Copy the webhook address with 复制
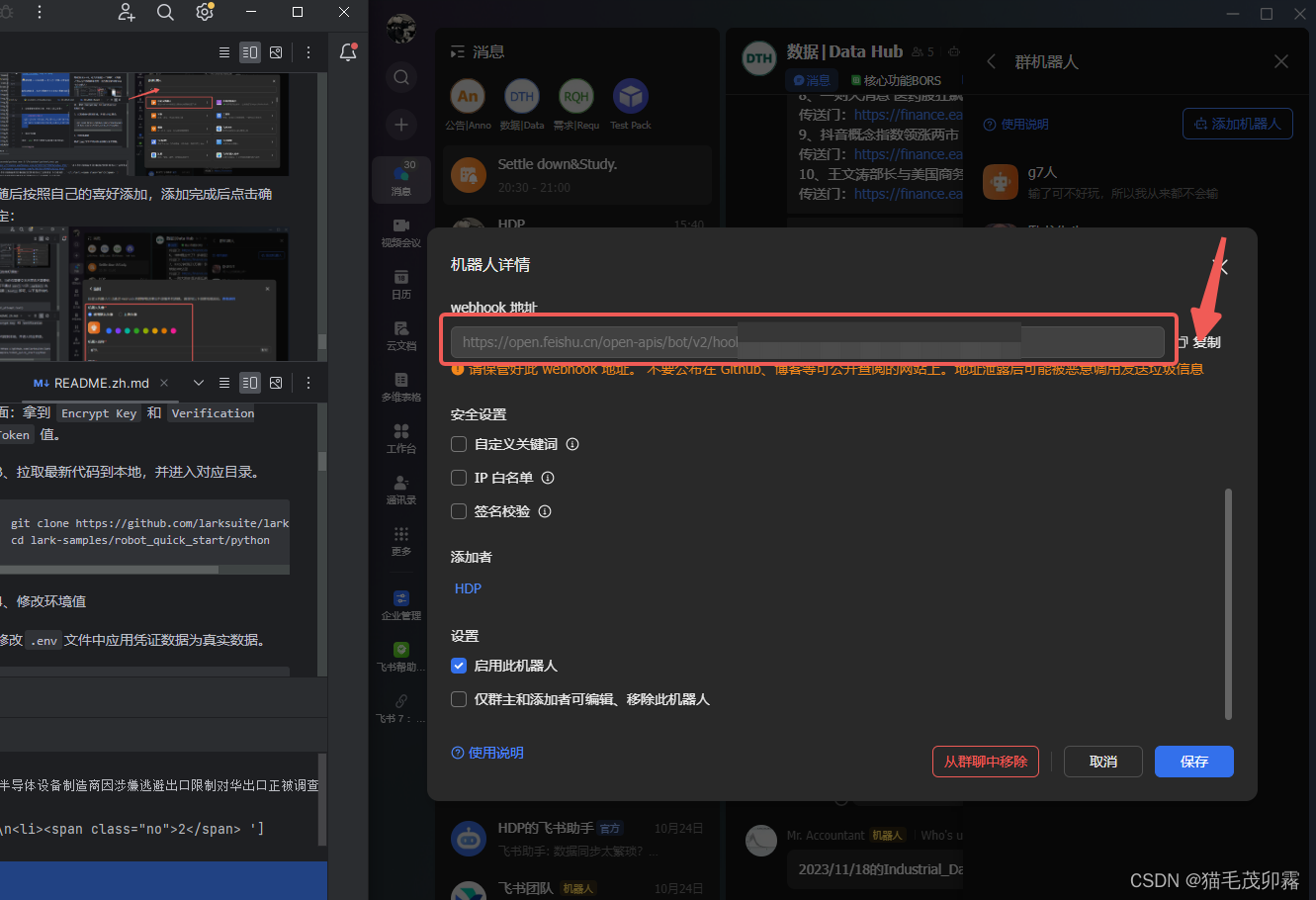 click(x=1199, y=342)
